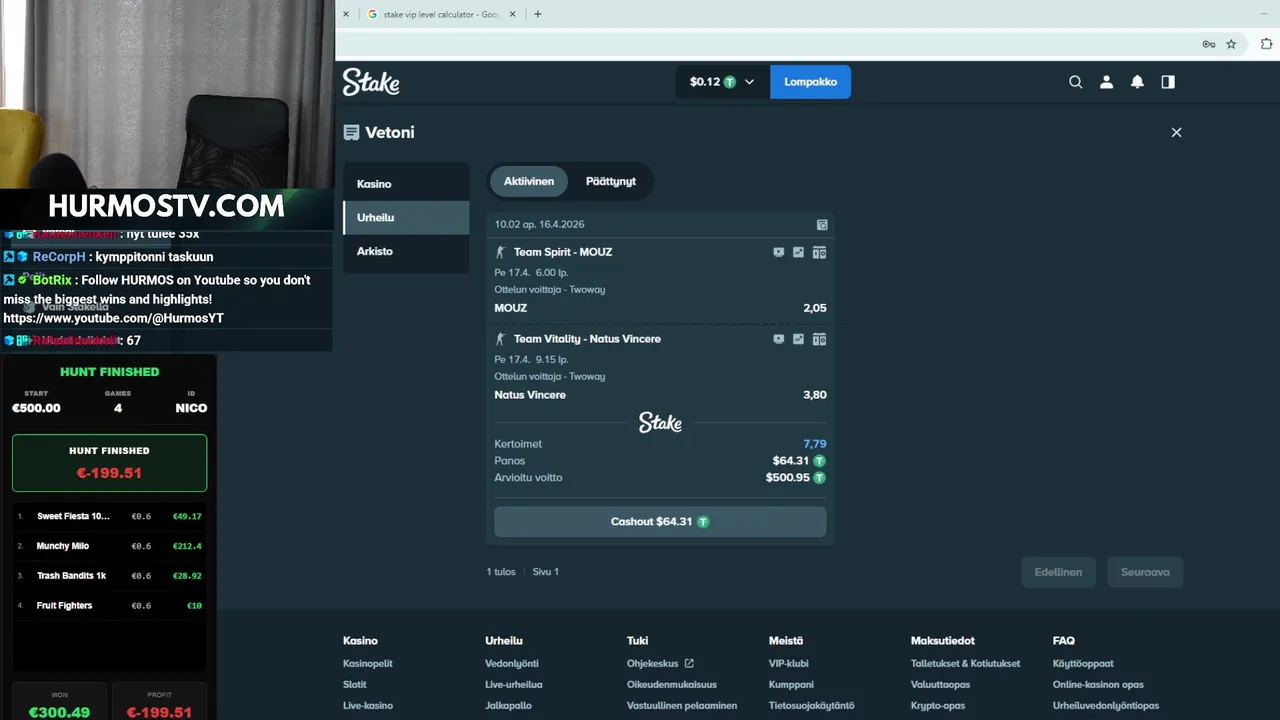Open the Vastuullinen pelaaminen footer link

682,705
